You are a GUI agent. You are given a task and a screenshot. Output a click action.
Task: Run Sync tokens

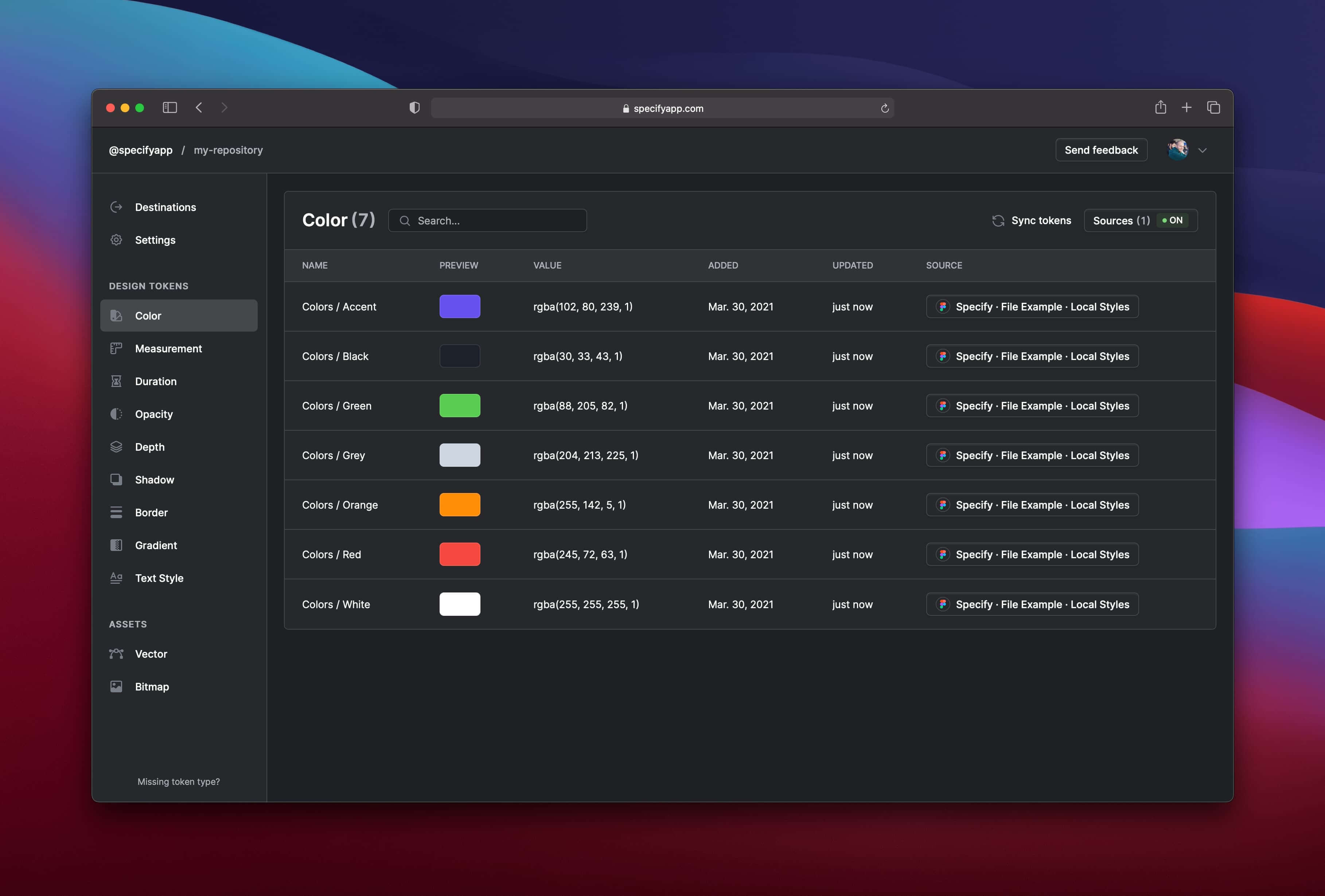(1031, 220)
